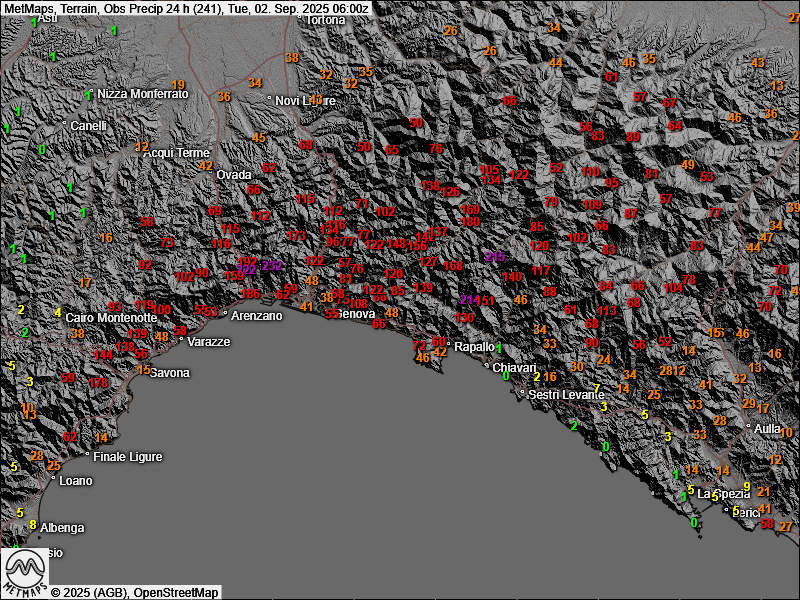Click the MetMaps logo in the corner

[26, 573]
